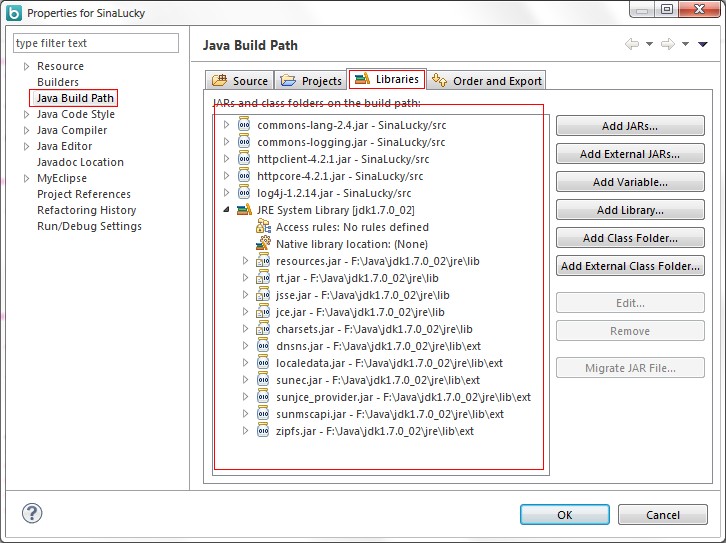Click the Access rules icon
This screenshot has height=543, width=726.
(263, 227)
